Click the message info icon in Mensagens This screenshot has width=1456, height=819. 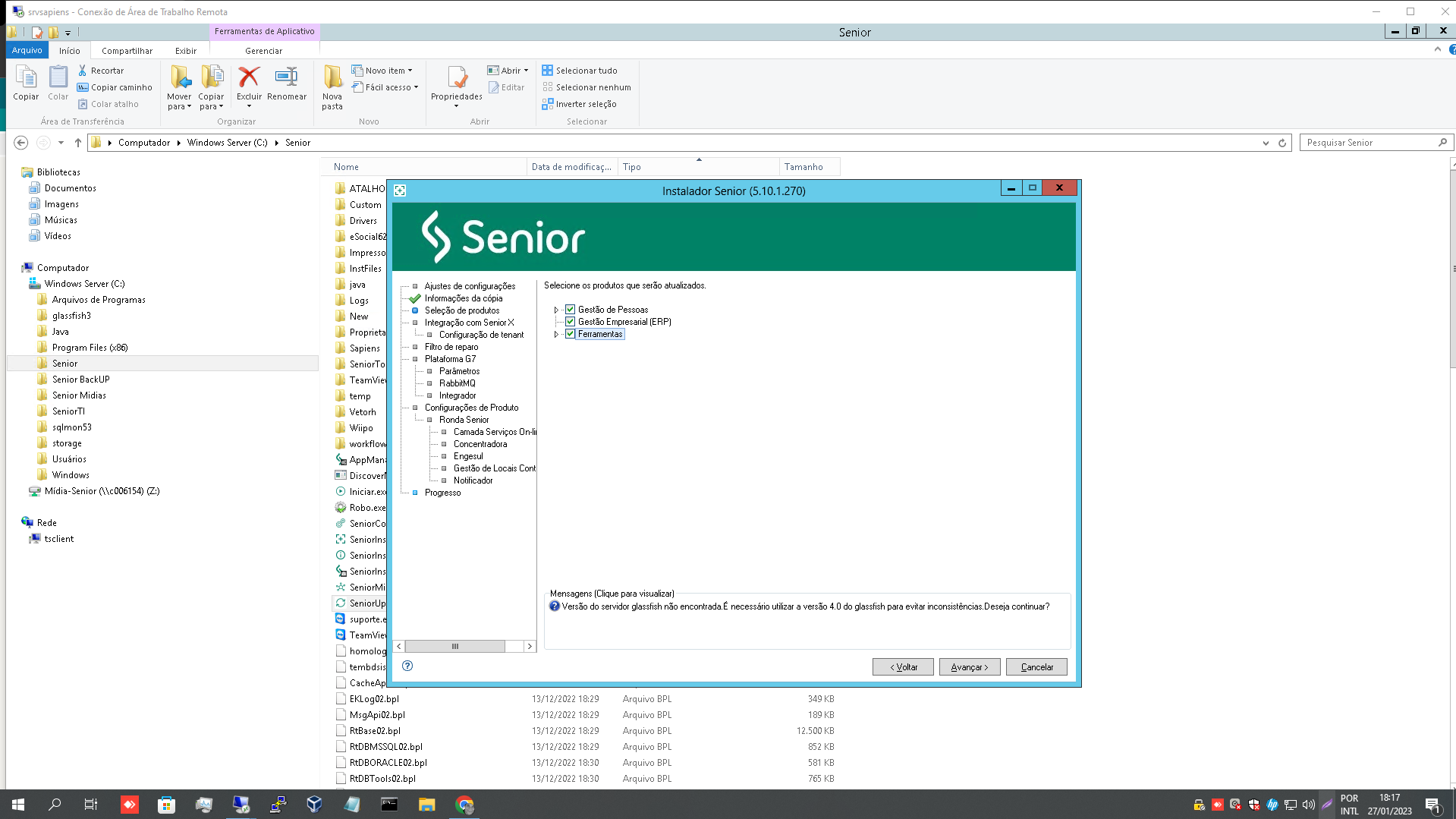click(555, 606)
